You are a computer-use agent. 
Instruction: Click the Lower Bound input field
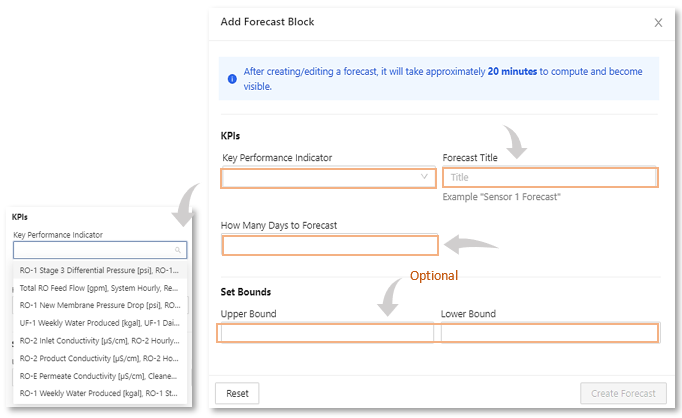coord(549,333)
